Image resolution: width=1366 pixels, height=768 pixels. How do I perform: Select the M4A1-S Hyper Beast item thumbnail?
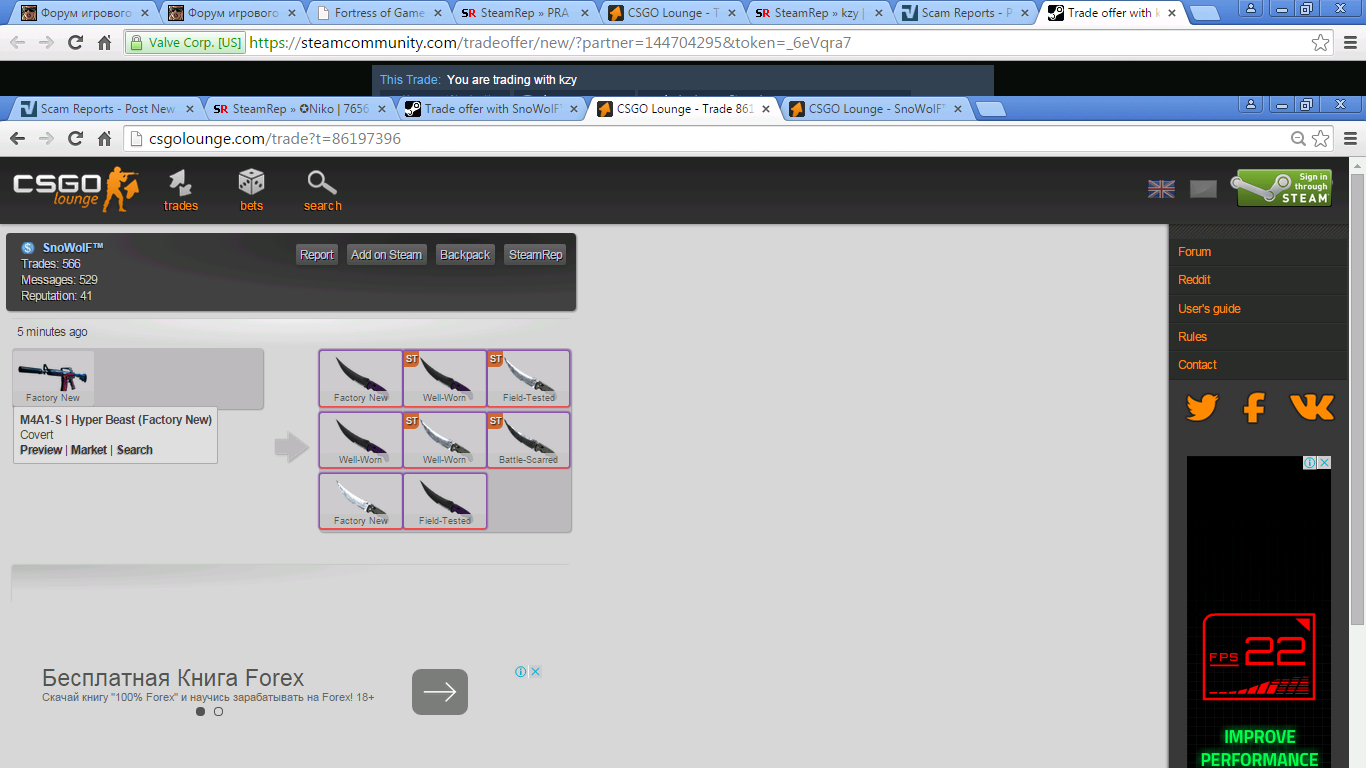(x=54, y=377)
